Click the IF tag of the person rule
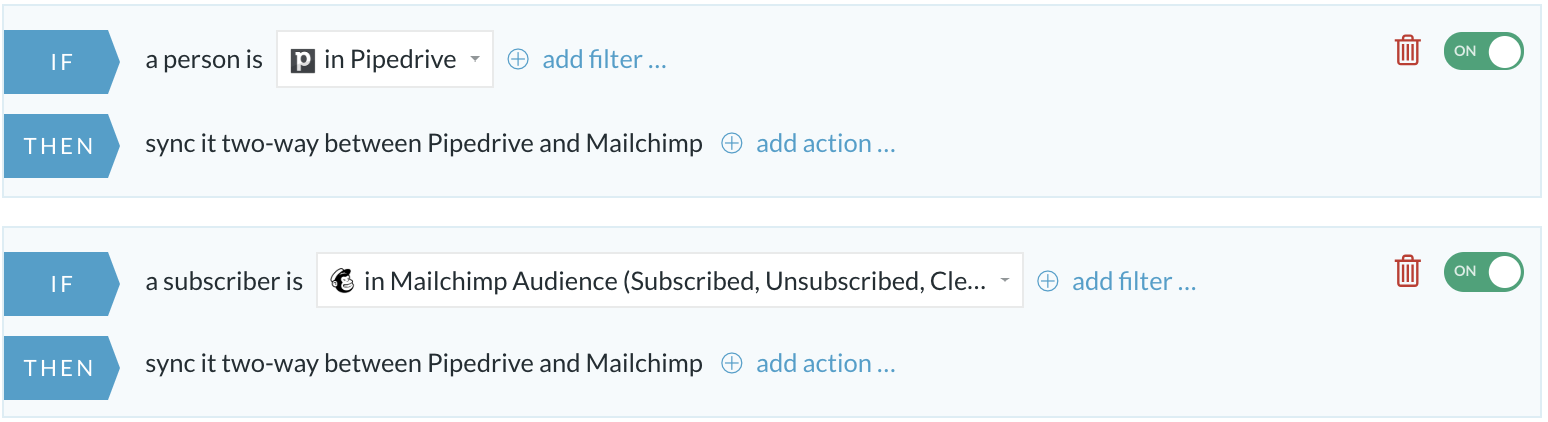This screenshot has width=1548, height=422. pos(62,61)
